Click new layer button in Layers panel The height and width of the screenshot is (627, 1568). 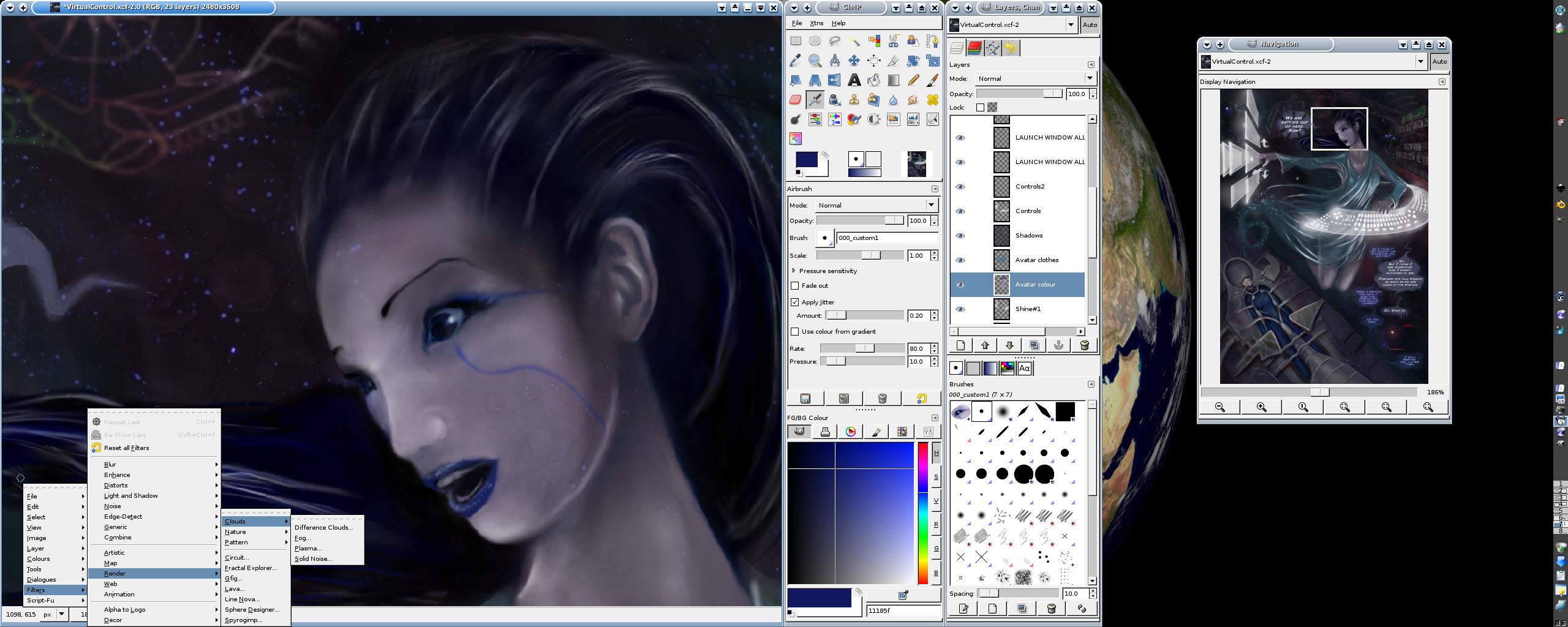[x=960, y=346]
